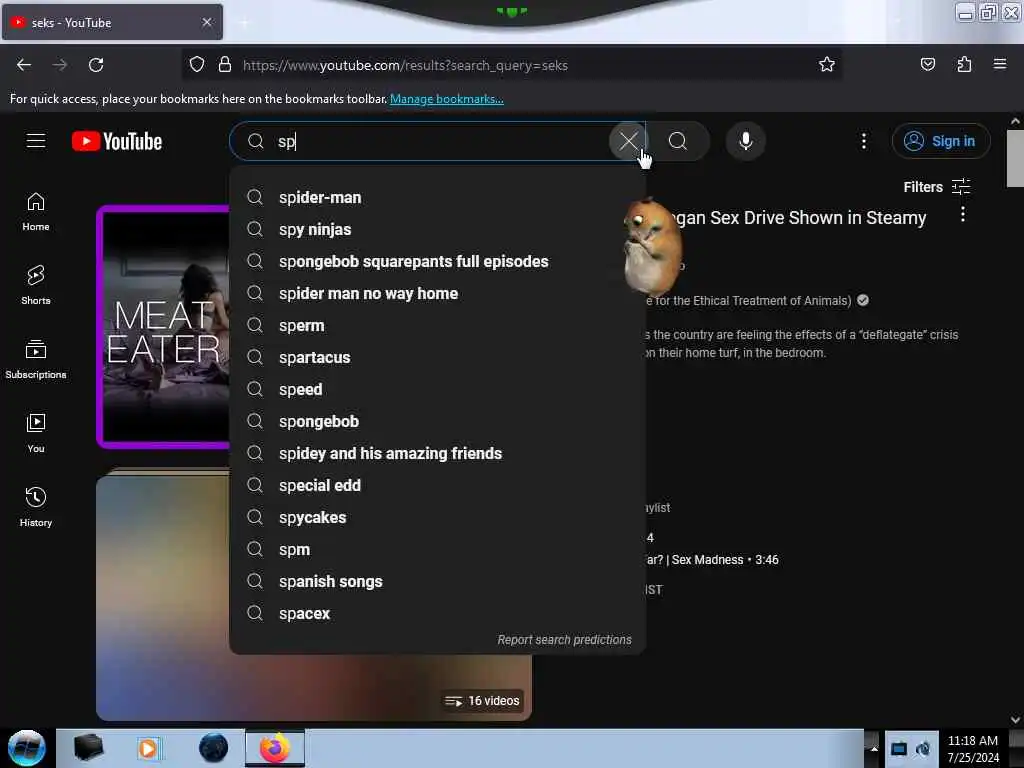Open Firefox from the taskbar
Screen dimensions: 1024x768
point(275,748)
